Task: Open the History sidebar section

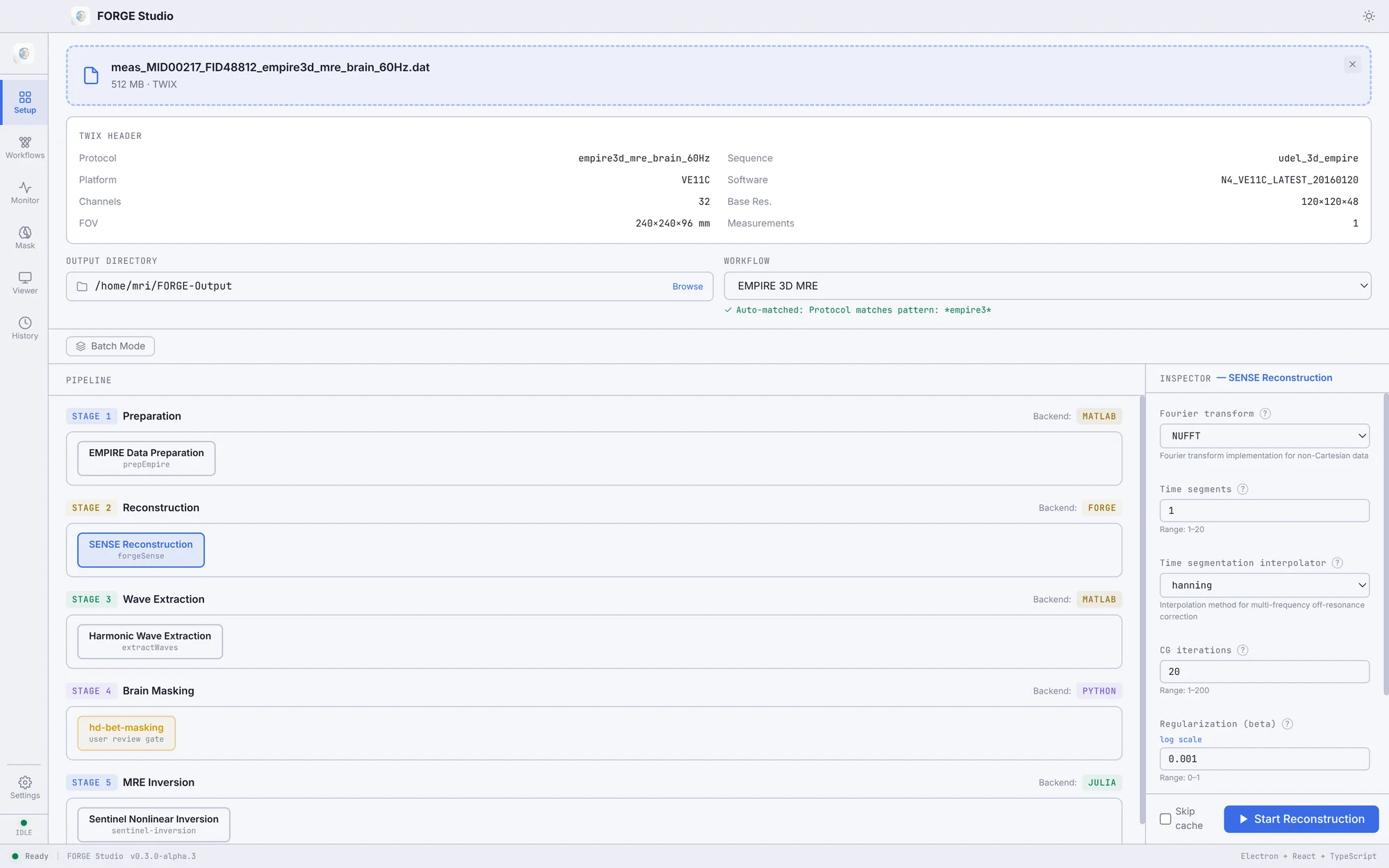Action: click(x=25, y=328)
